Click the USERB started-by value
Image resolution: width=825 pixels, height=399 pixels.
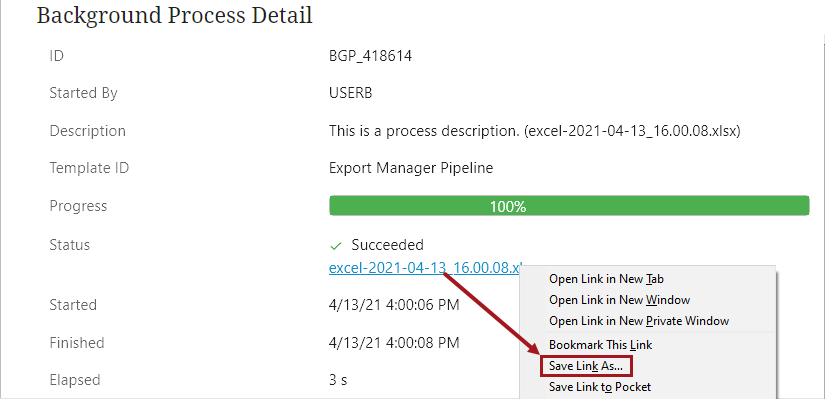(350, 93)
